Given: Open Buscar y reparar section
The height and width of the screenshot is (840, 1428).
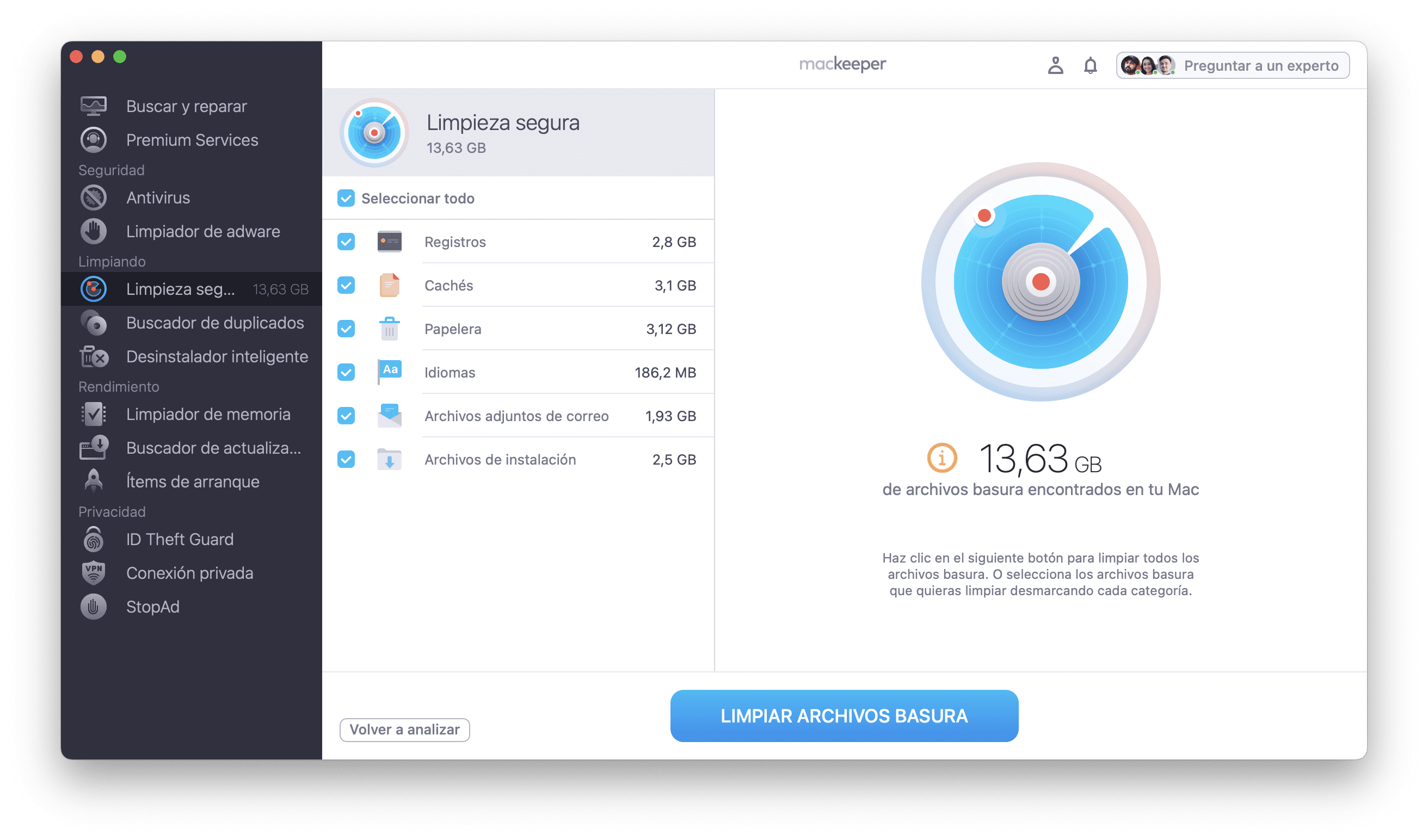Looking at the screenshot, I should pyautogui.click(x=192, y=106).
